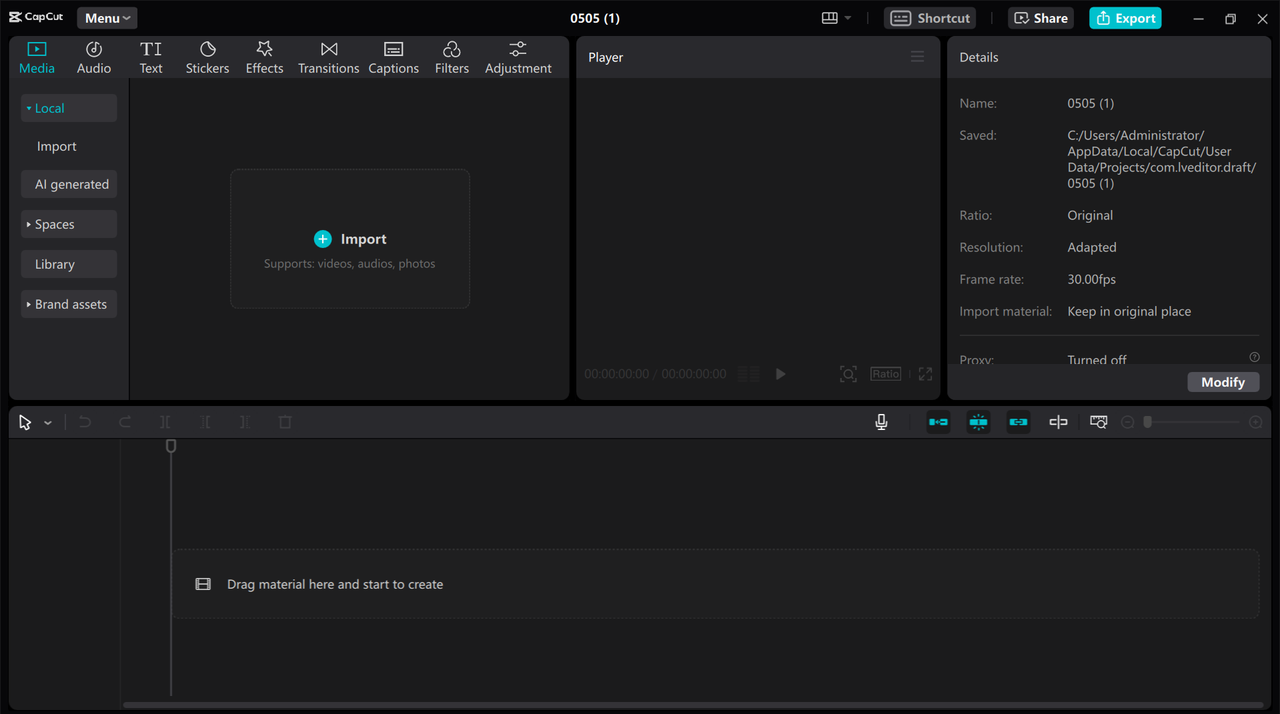Screen dimensions: 1280x714
Task: Open the Media tab
Action: [37, 58]
